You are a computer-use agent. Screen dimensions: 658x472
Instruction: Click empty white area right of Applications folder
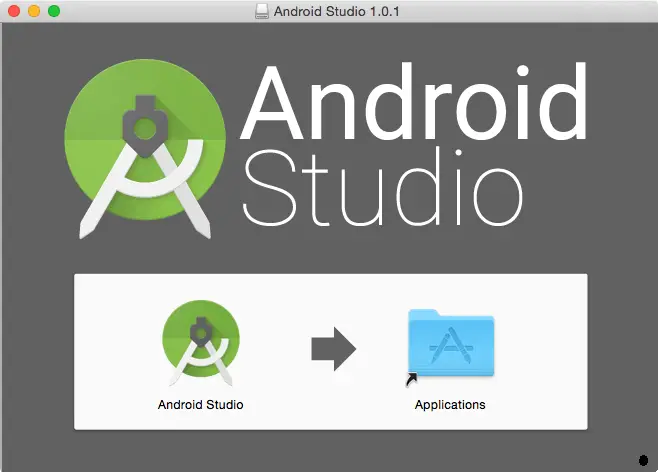click(545, 350)
